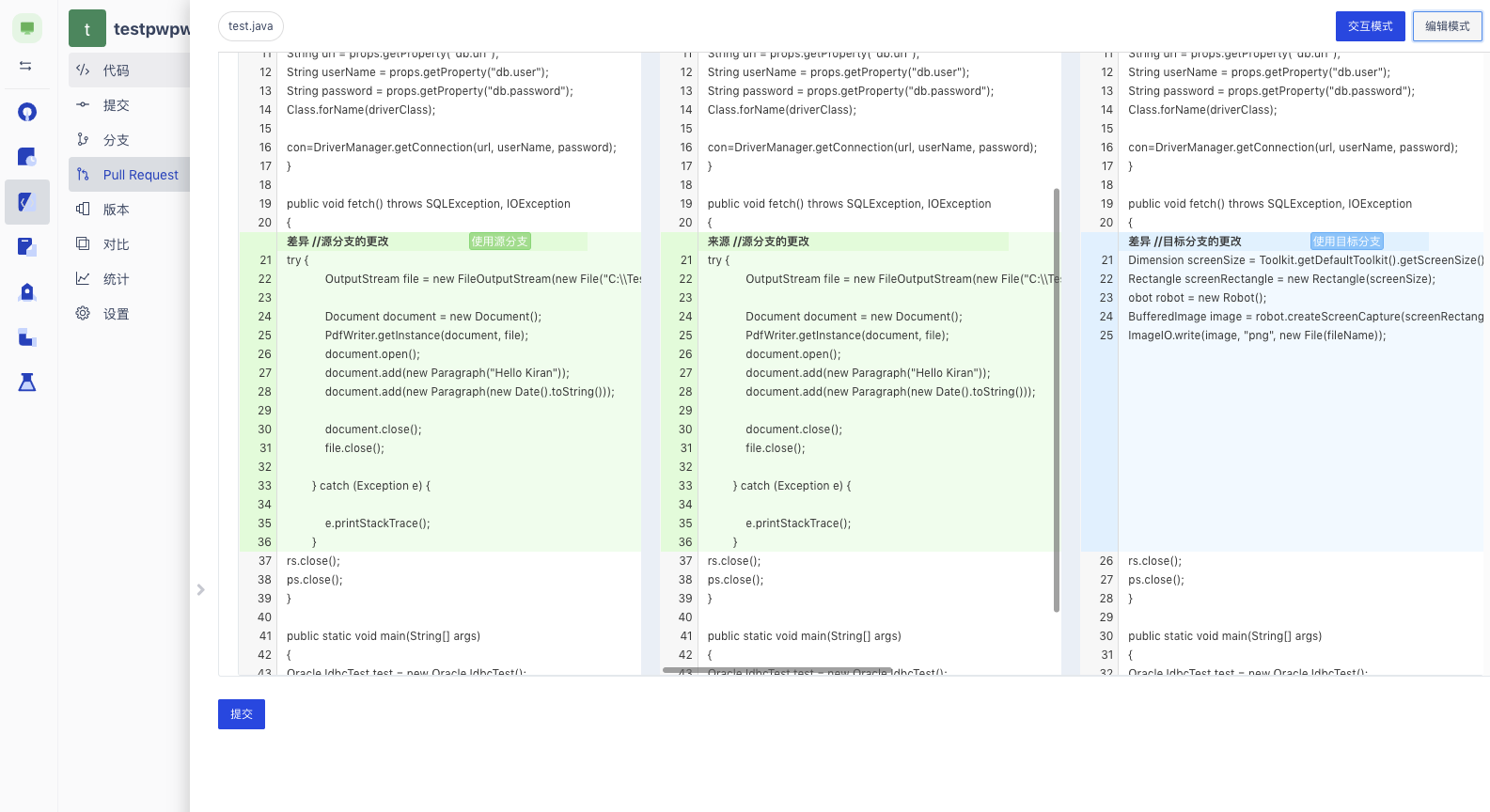Open the 代码 code menu item
The height and width of the screenshot is (812, 1490).
click(x=116, y=70)
